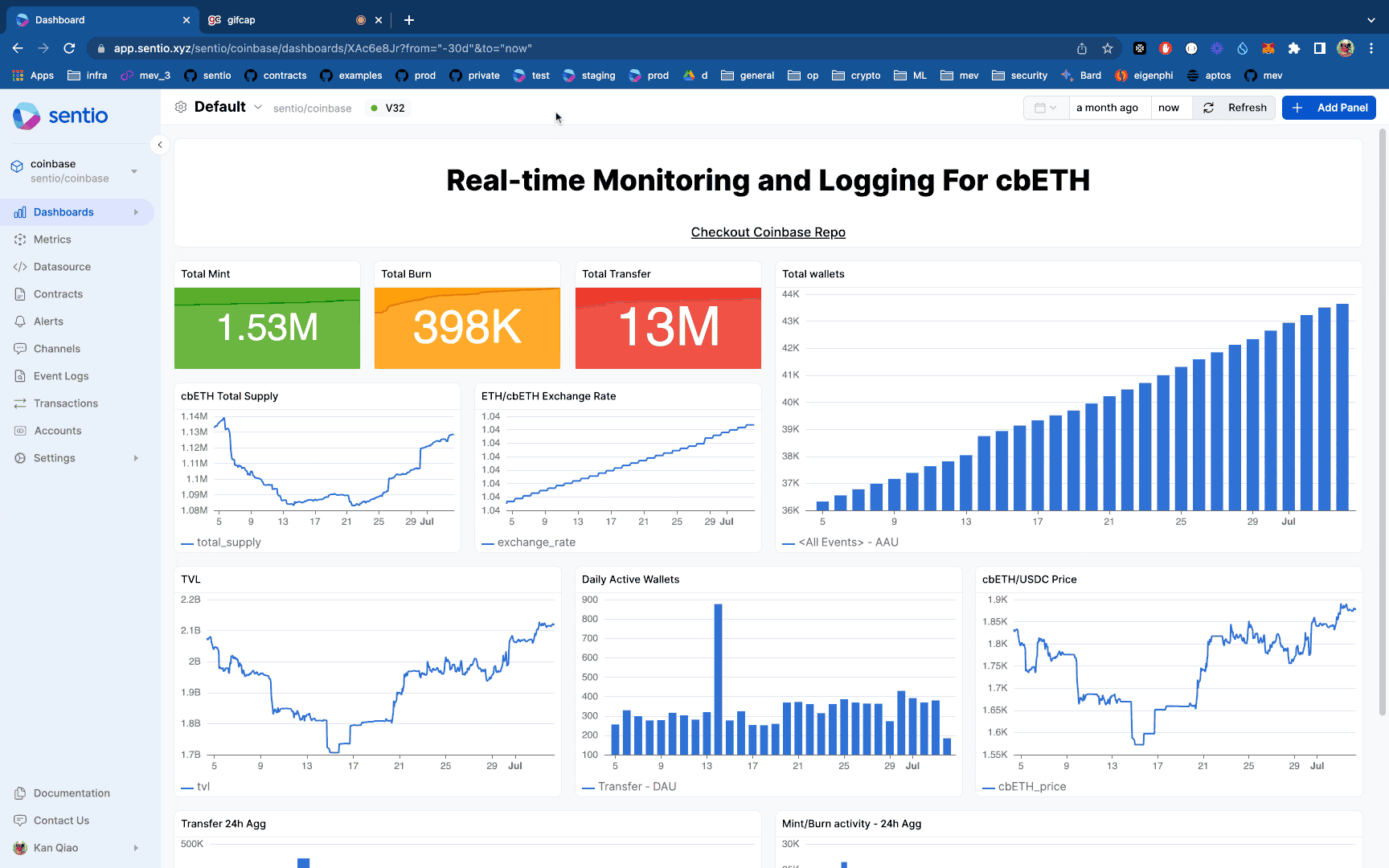Open Documentation in the sidebar
This screenshot has height=868, width=1389.
click(72, 793)
